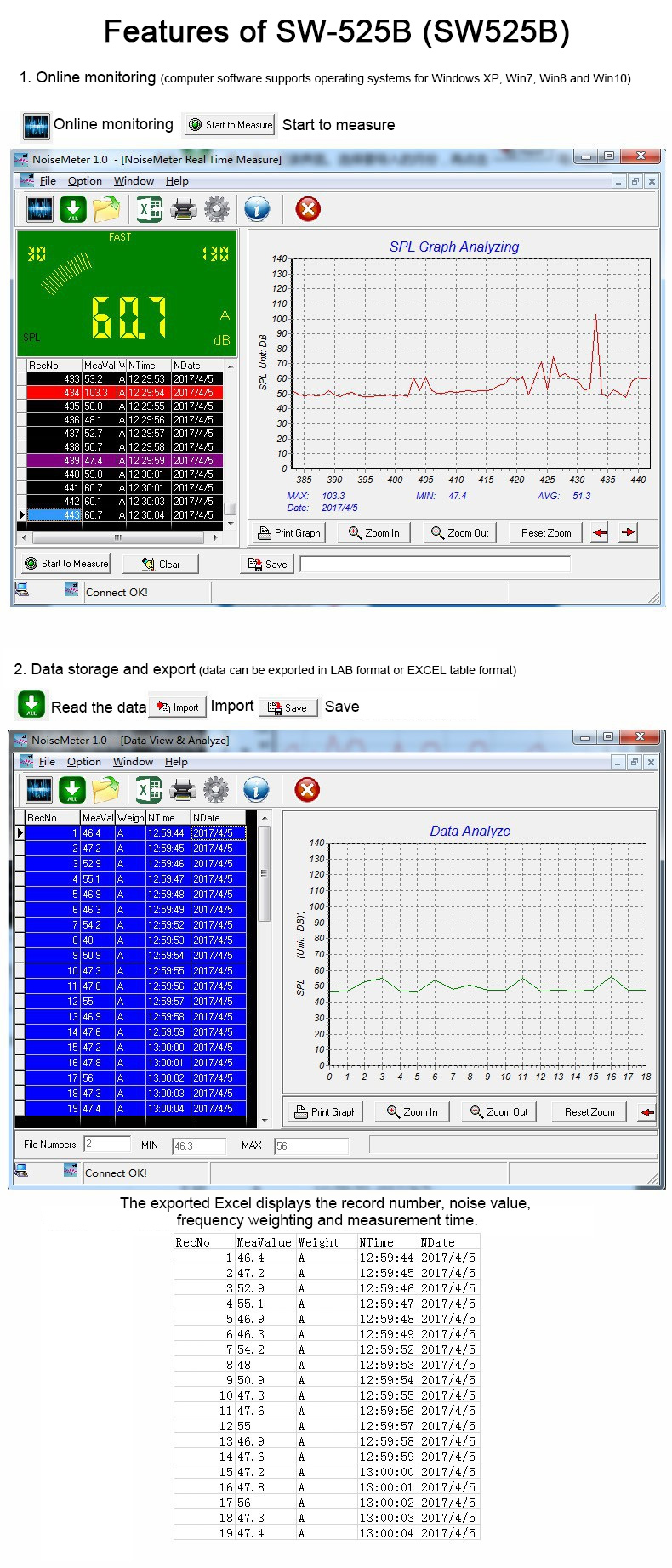The width and height of the screenshot is (672, 1568).
Task: Open settings gear in the Data View toolbar
Action: 216,790
